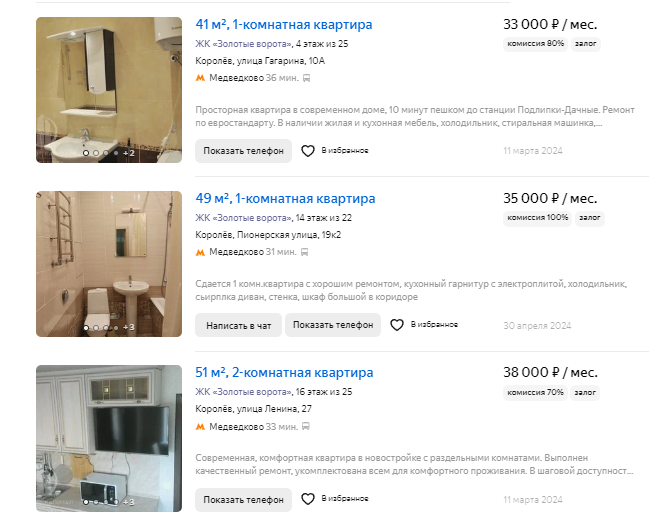Click bus icon after Медведково 33 мин.
The width and height of the screenshot is (663, 520).
[x=306, y=427]
